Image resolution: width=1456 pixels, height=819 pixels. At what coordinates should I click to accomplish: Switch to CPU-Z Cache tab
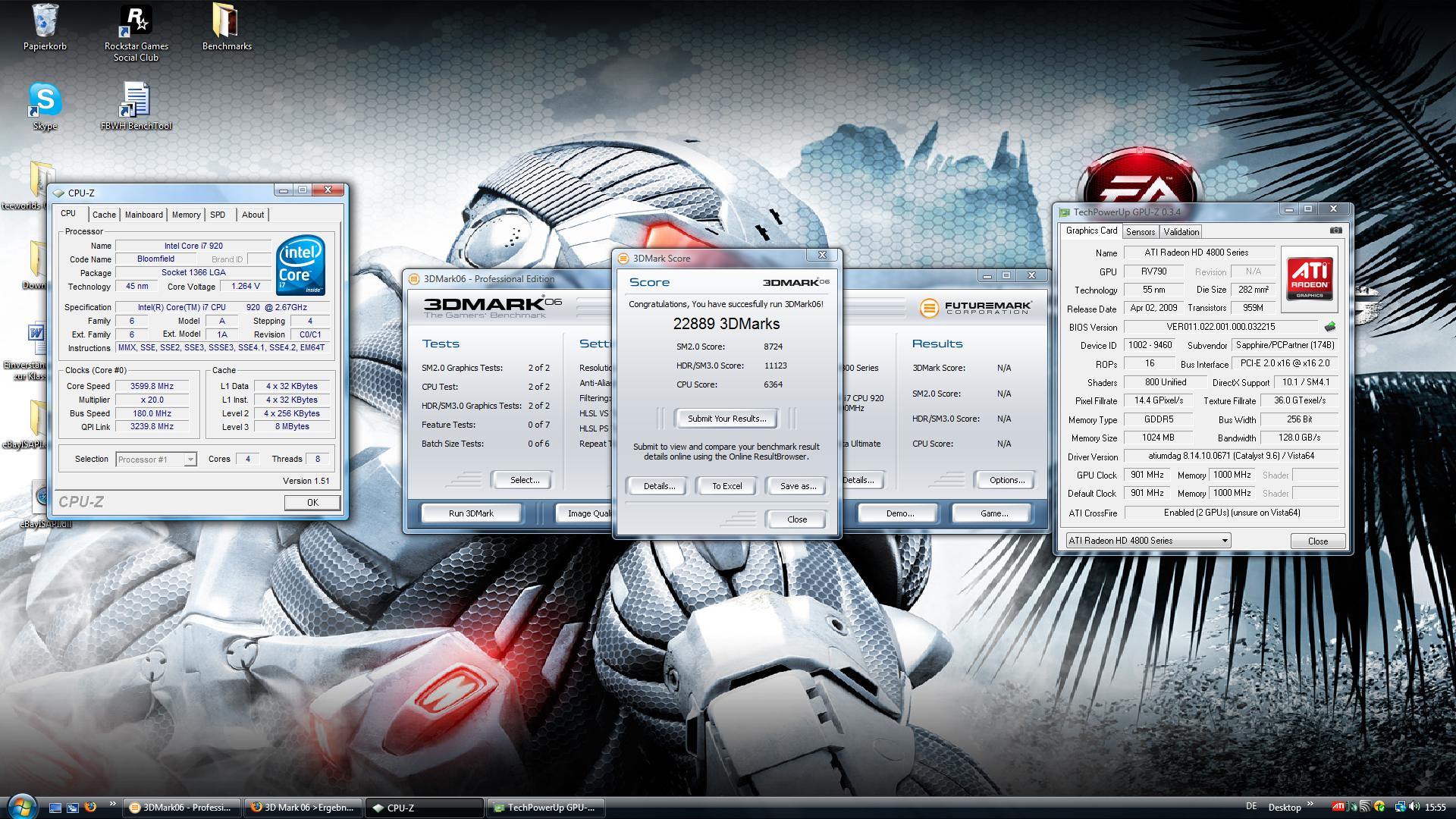click(x=104, y=215)
